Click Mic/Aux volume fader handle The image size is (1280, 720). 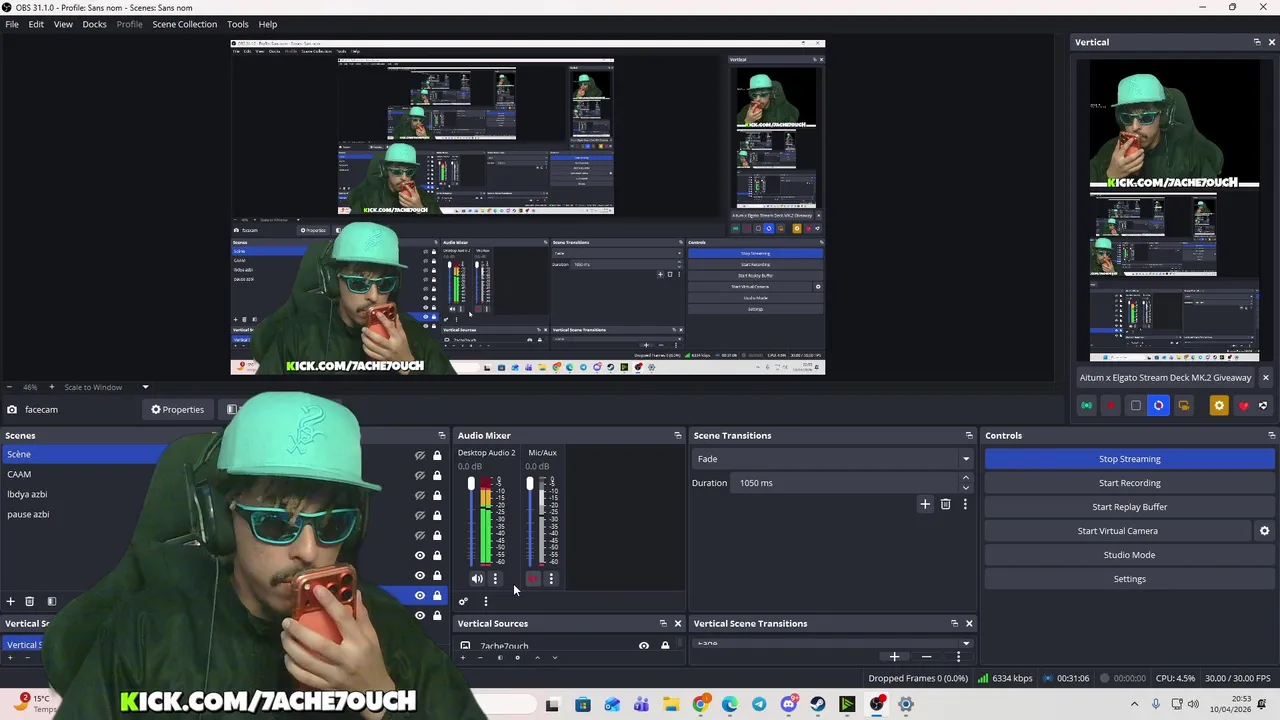point(530,484)
